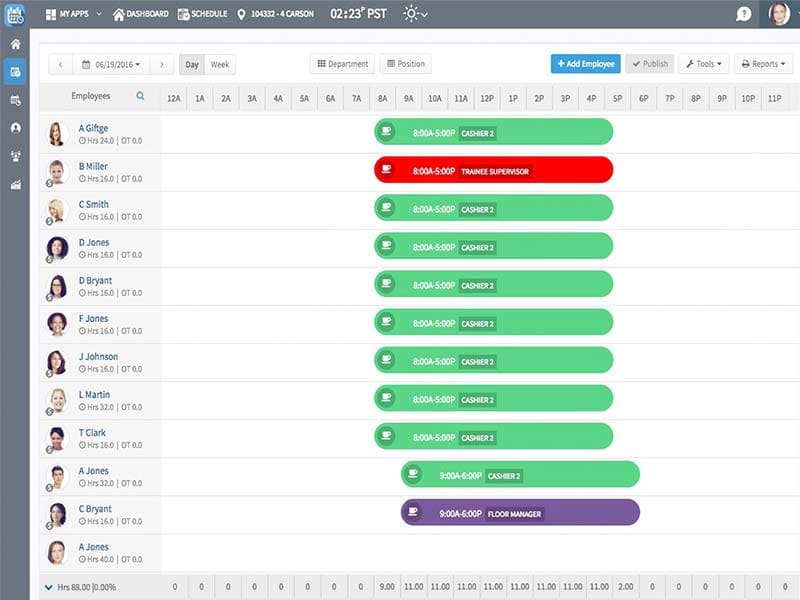Open My Apps dropdown menu
The image size is (800, 600).
pos(73,14)
